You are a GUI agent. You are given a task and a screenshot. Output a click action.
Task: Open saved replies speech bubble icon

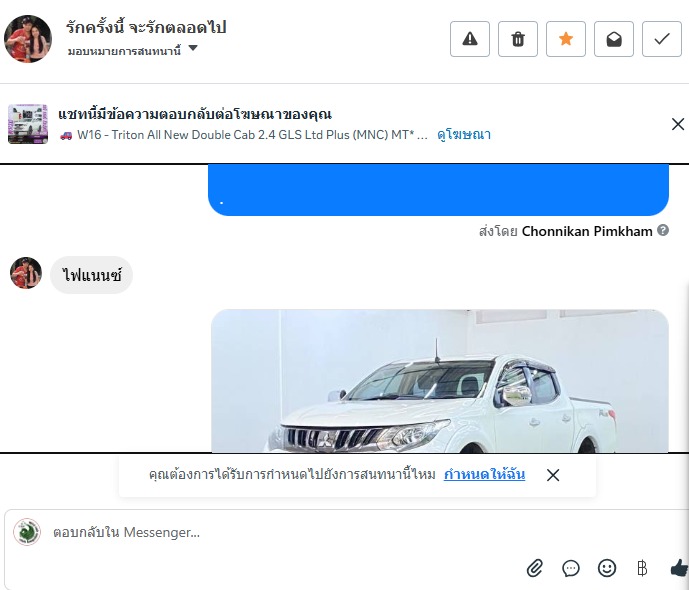571,568
